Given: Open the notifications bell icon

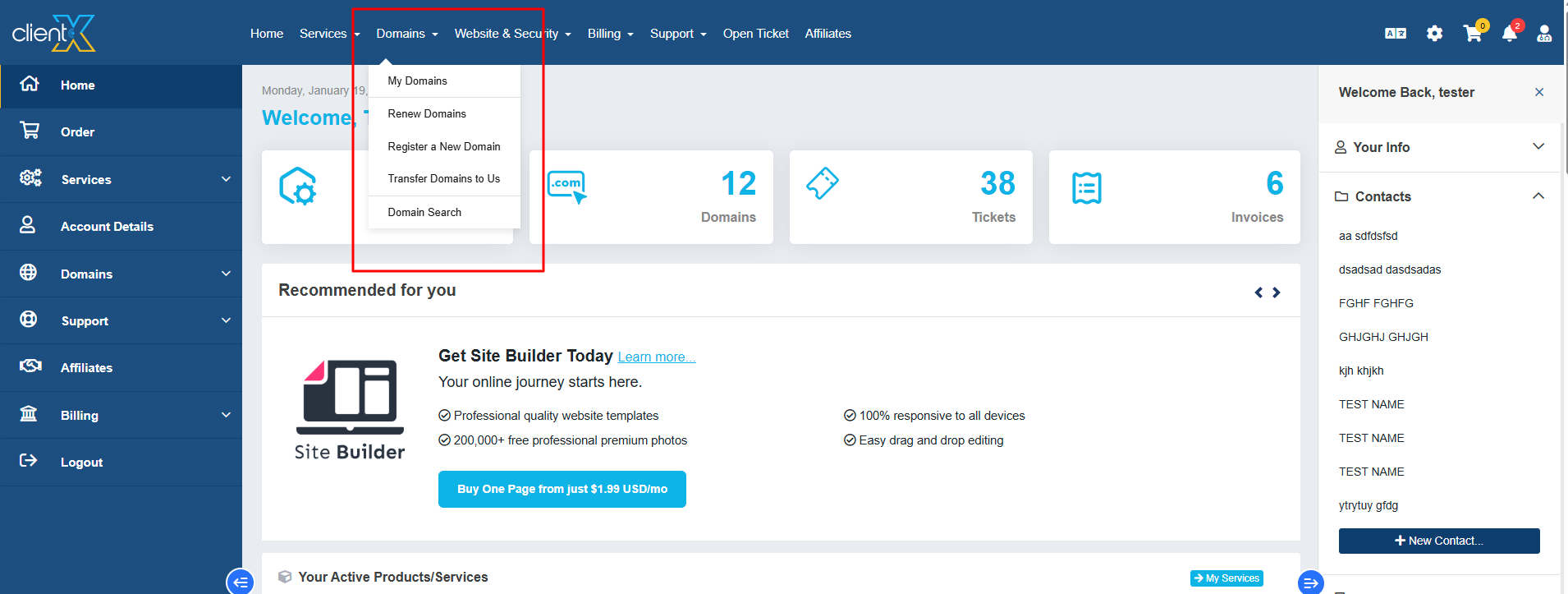Looking at the screenshot, I should (x=1509, y=34).
